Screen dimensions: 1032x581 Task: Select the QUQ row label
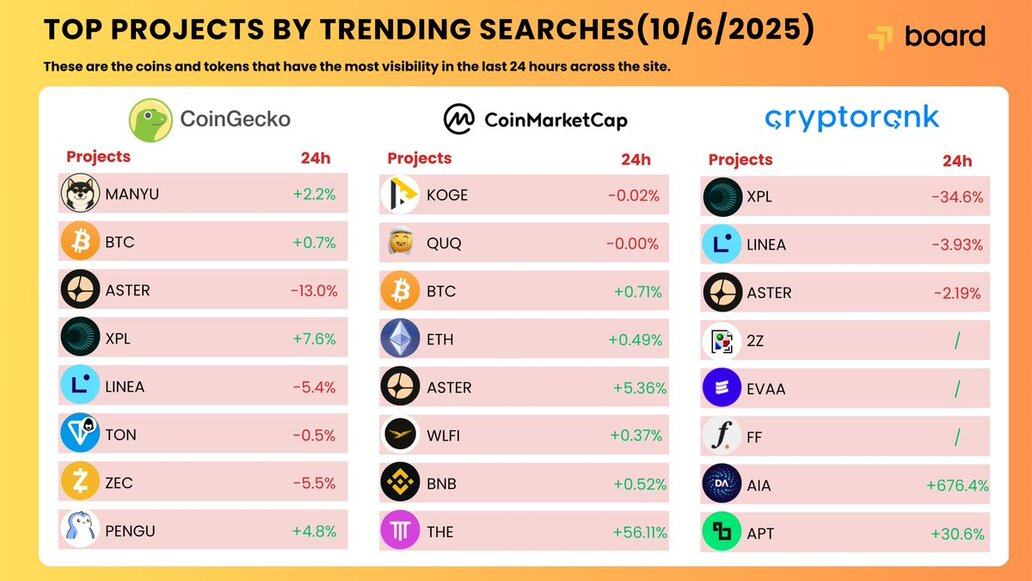444,243
